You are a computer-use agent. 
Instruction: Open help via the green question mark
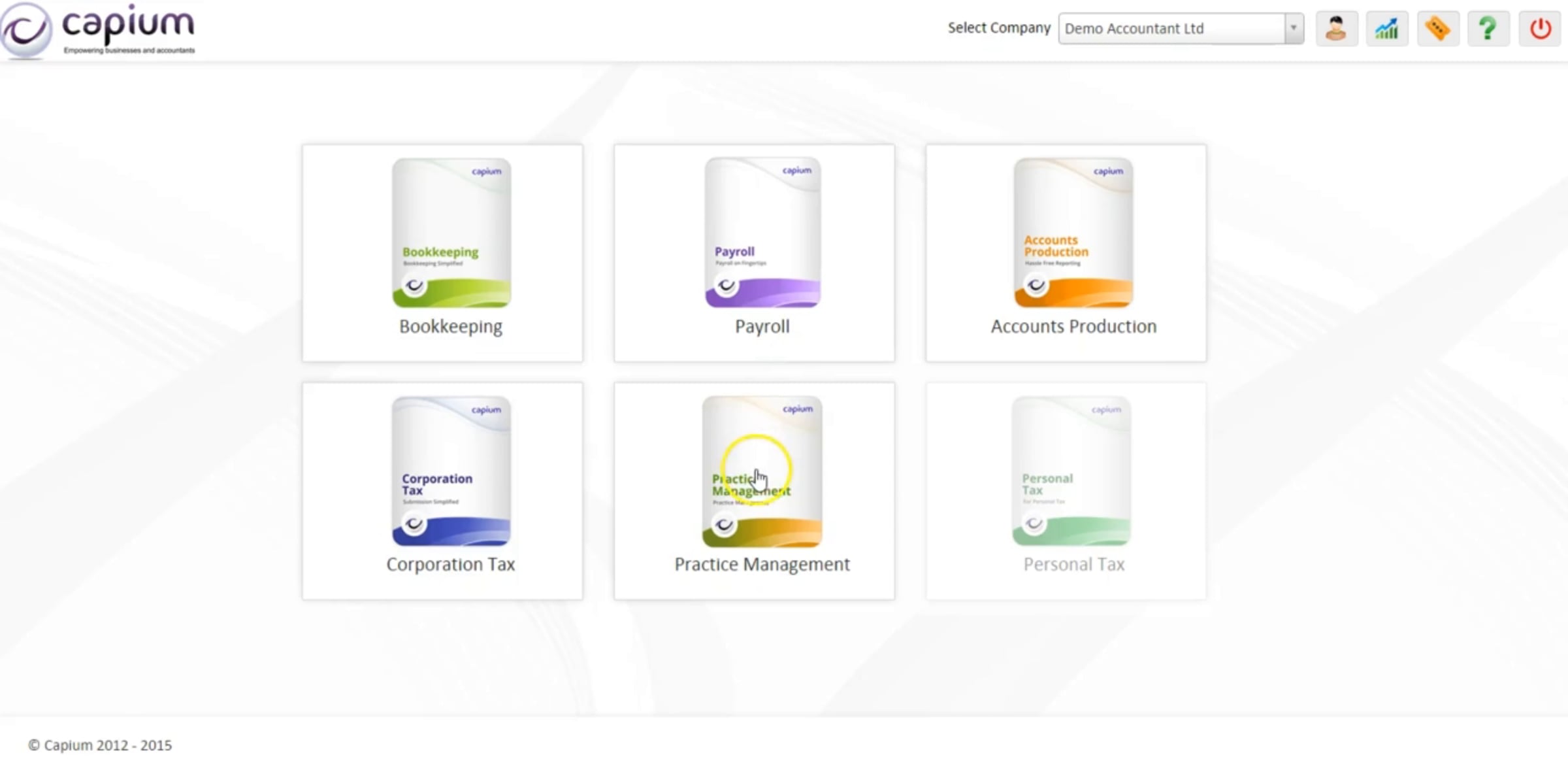click(x=1488, y=29)
